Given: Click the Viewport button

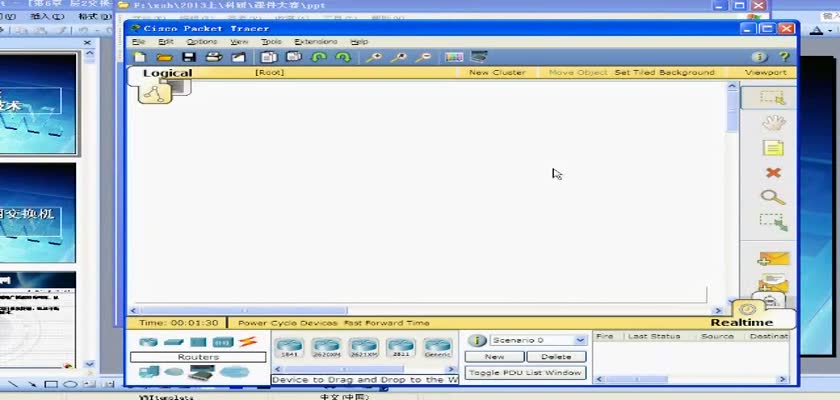Looking at the screenshot, I should pyautogui.click(x=766, y=72).
